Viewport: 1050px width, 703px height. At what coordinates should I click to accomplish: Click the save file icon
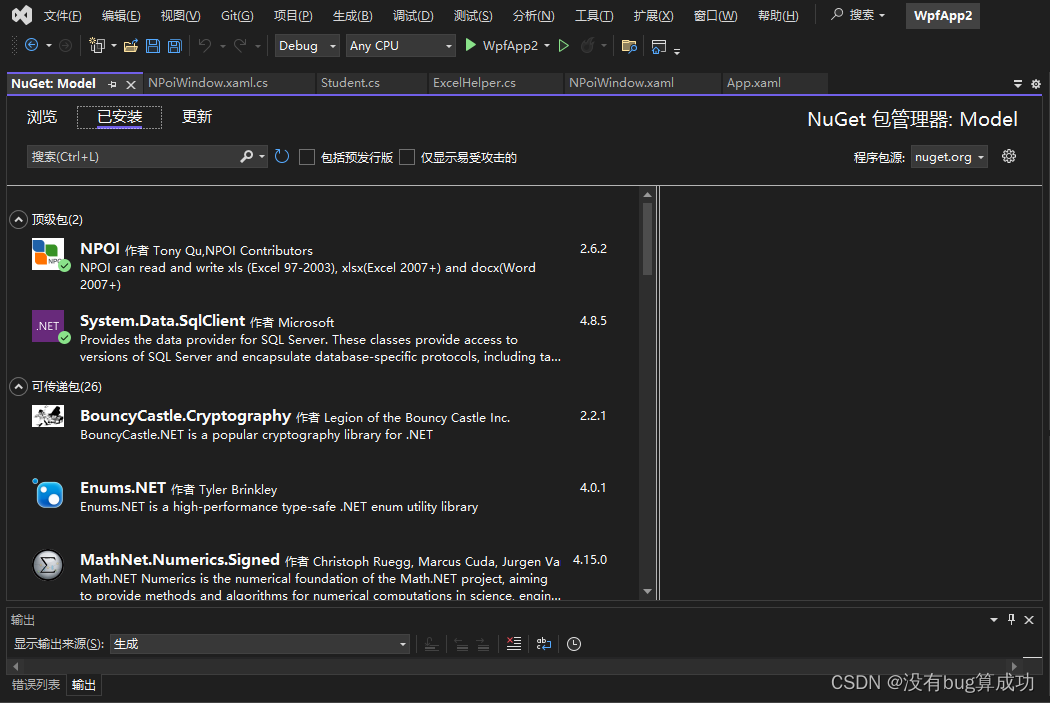[x=153, y=46]
